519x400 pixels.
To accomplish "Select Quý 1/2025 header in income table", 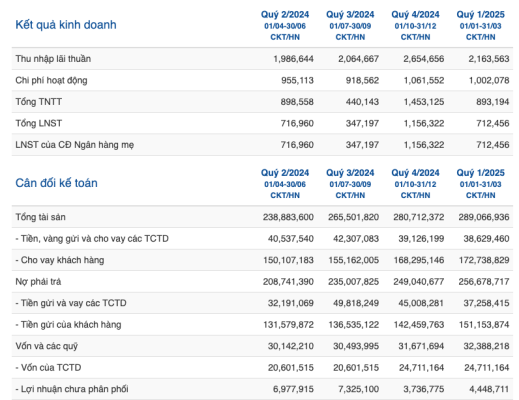I will 480,15.
